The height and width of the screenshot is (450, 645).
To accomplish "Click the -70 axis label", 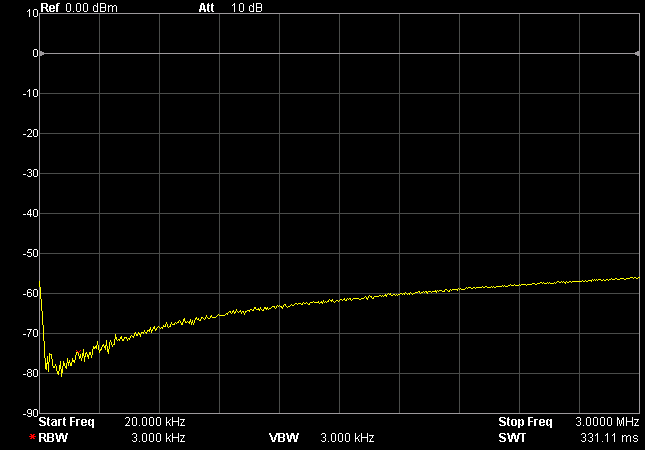I will (30, 333).
